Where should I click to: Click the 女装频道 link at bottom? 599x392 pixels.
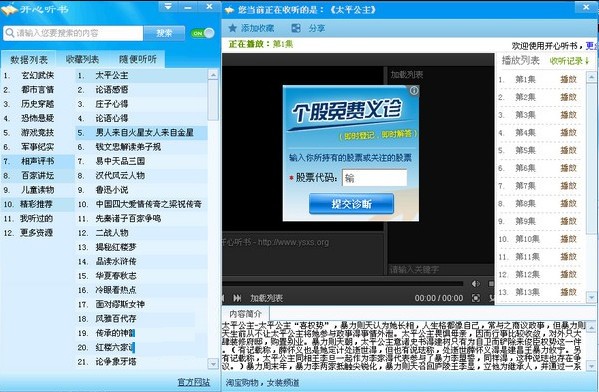click(x=283, y=382)
